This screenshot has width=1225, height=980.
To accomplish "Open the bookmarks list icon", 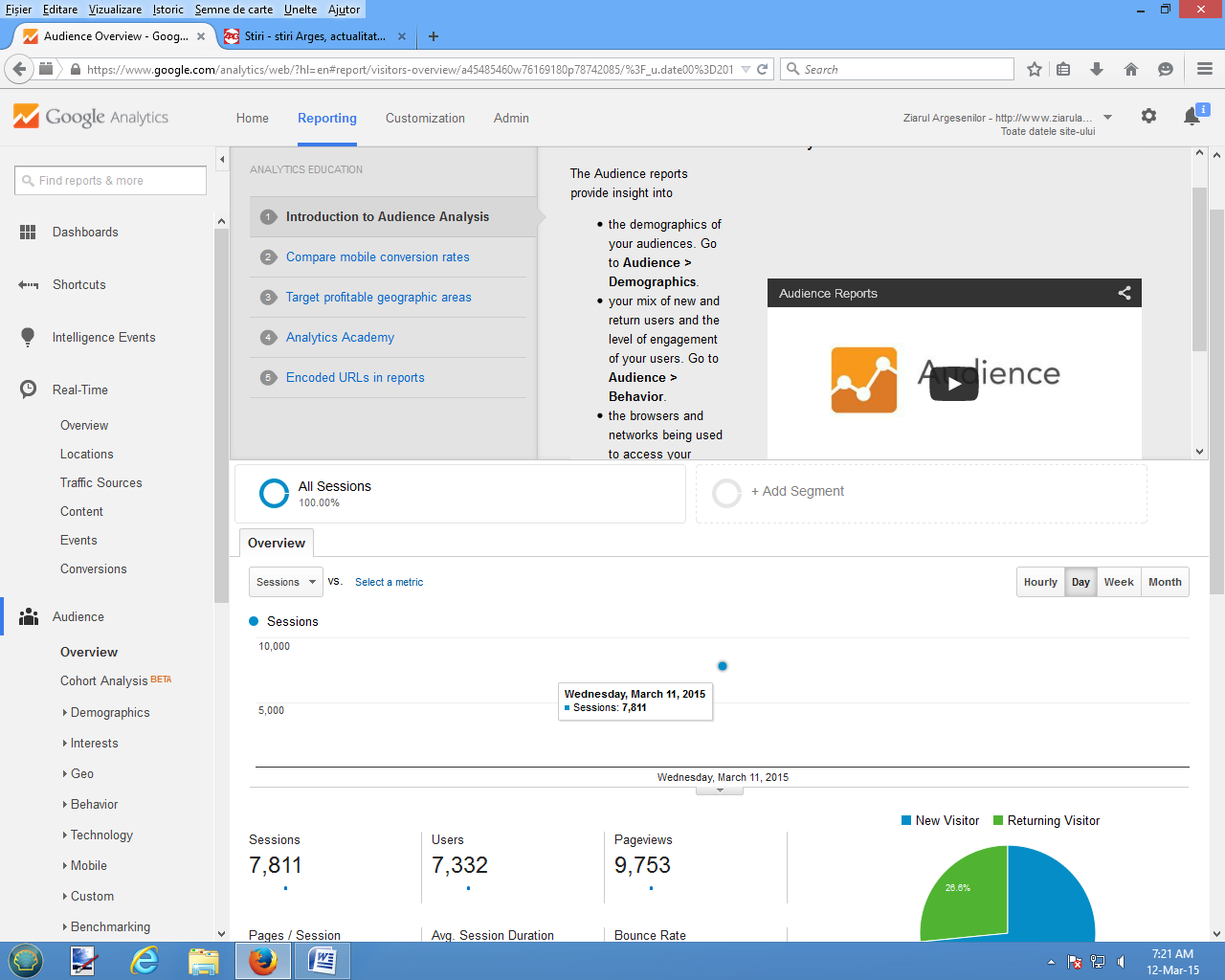I will (x=1063, y=69).
